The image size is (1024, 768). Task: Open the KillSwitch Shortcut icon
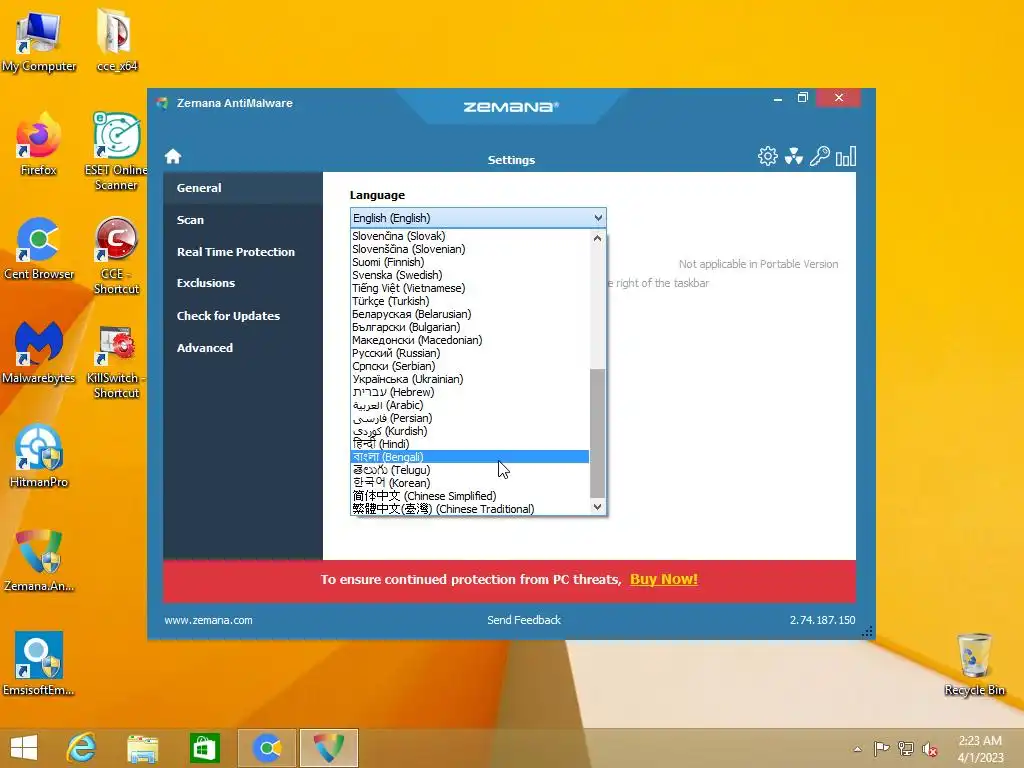click(116, 360)
